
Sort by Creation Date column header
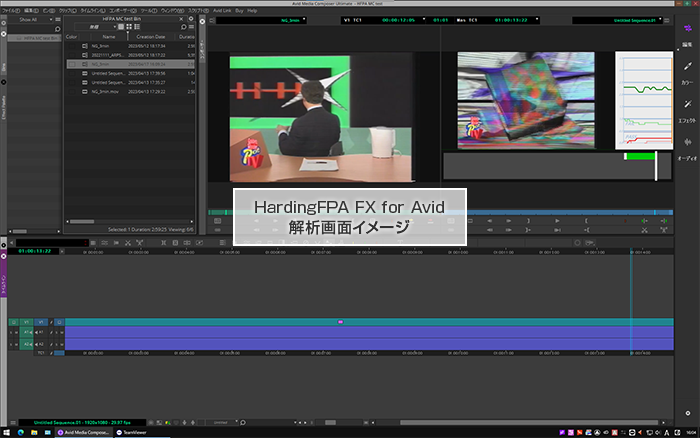(x=151, y=37)
